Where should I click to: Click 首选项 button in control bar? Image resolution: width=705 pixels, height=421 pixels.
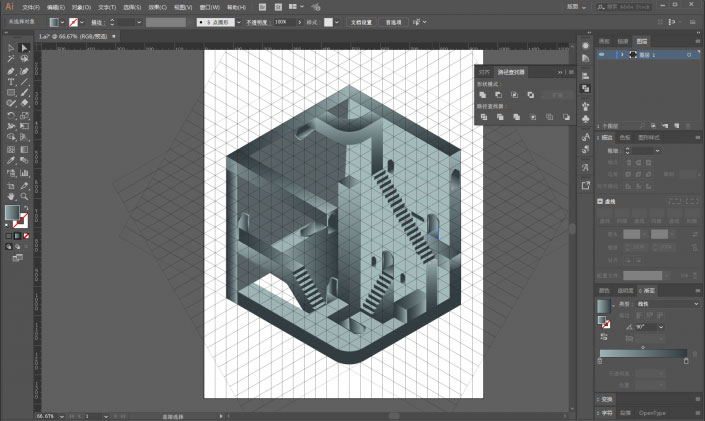click(393, 22)
